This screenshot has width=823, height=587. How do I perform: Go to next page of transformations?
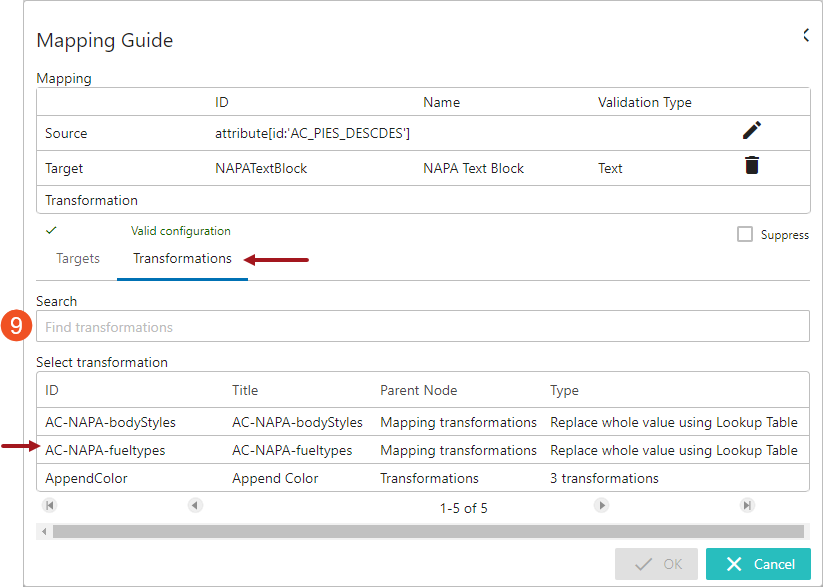pyautogui.click(x=602, y=506)
